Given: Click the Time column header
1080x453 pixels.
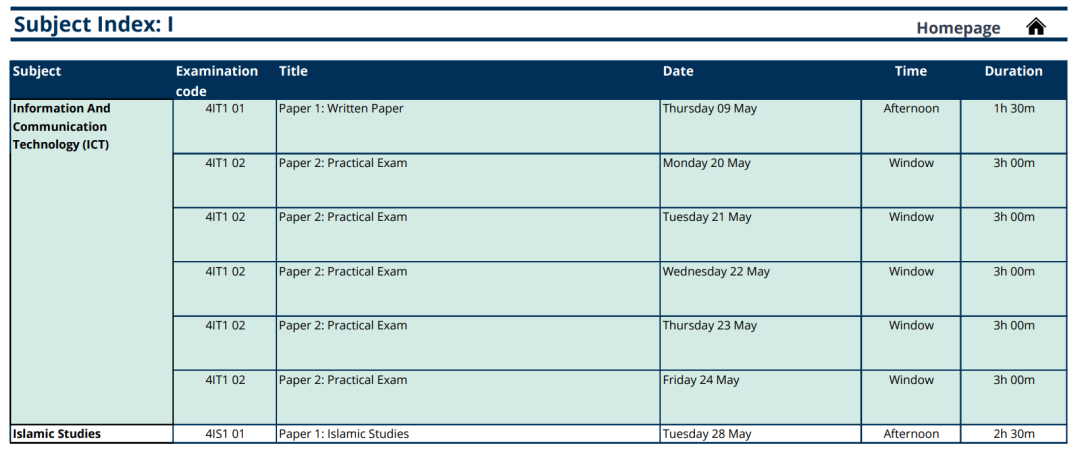Looking at the screenshot, I should 911,71.
